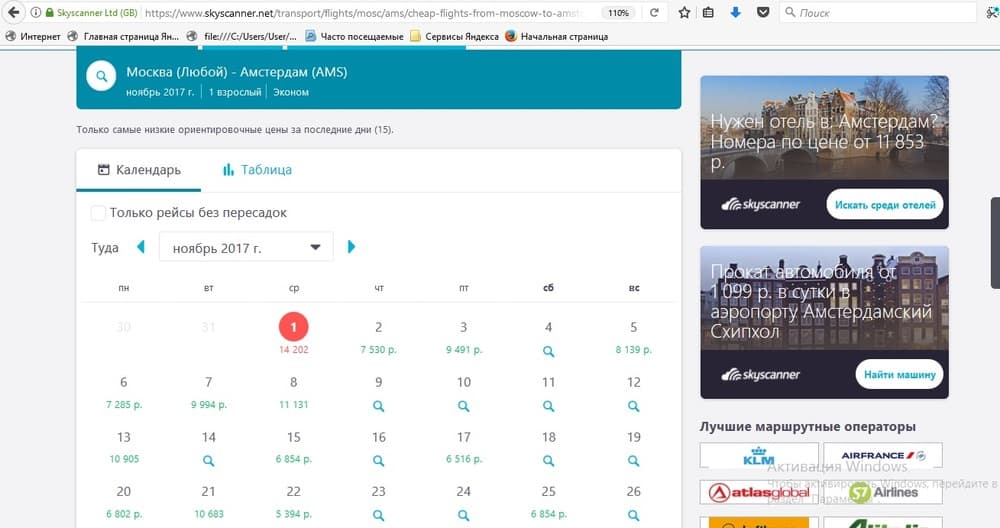
Task: Click the Искать среди отелей button
Action: (885, 205)
